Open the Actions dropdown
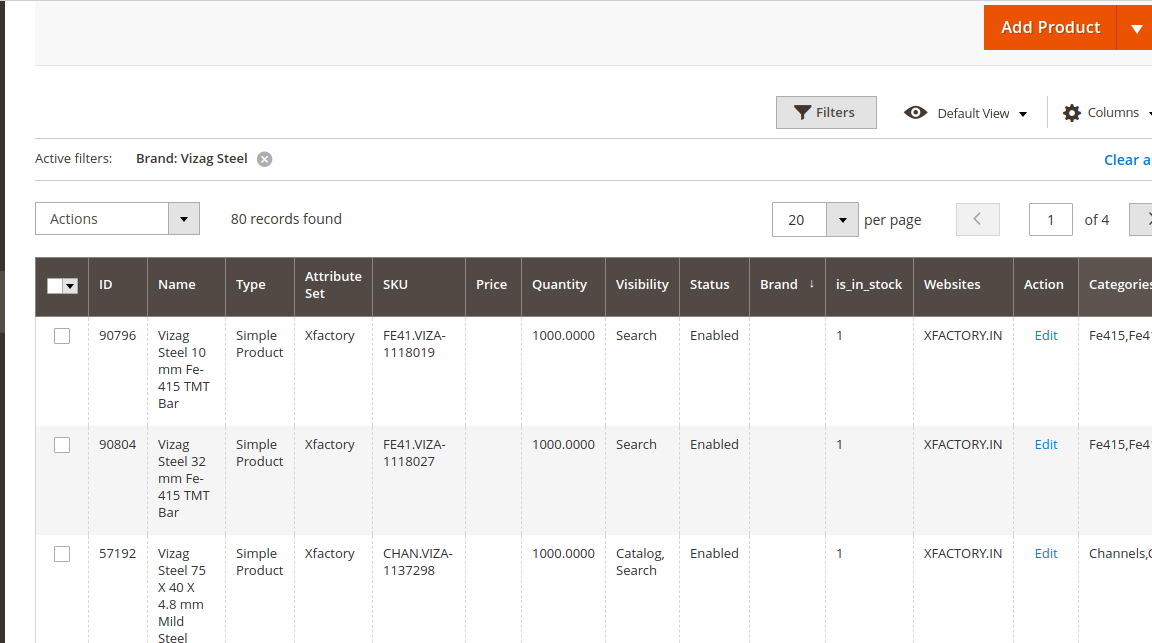The width and height of the screenshot is (1152, 643). point(118,219)
